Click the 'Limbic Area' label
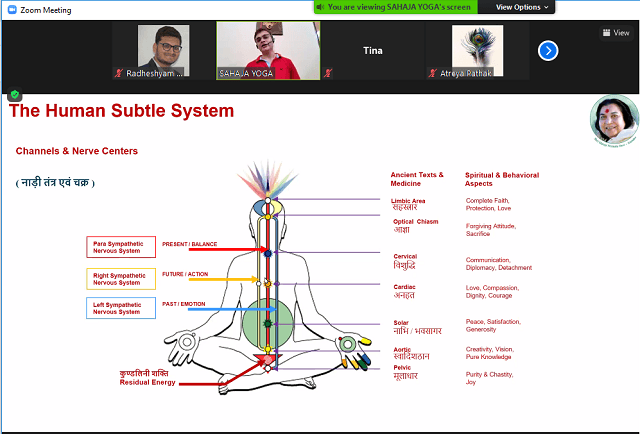 click(408, 201)
